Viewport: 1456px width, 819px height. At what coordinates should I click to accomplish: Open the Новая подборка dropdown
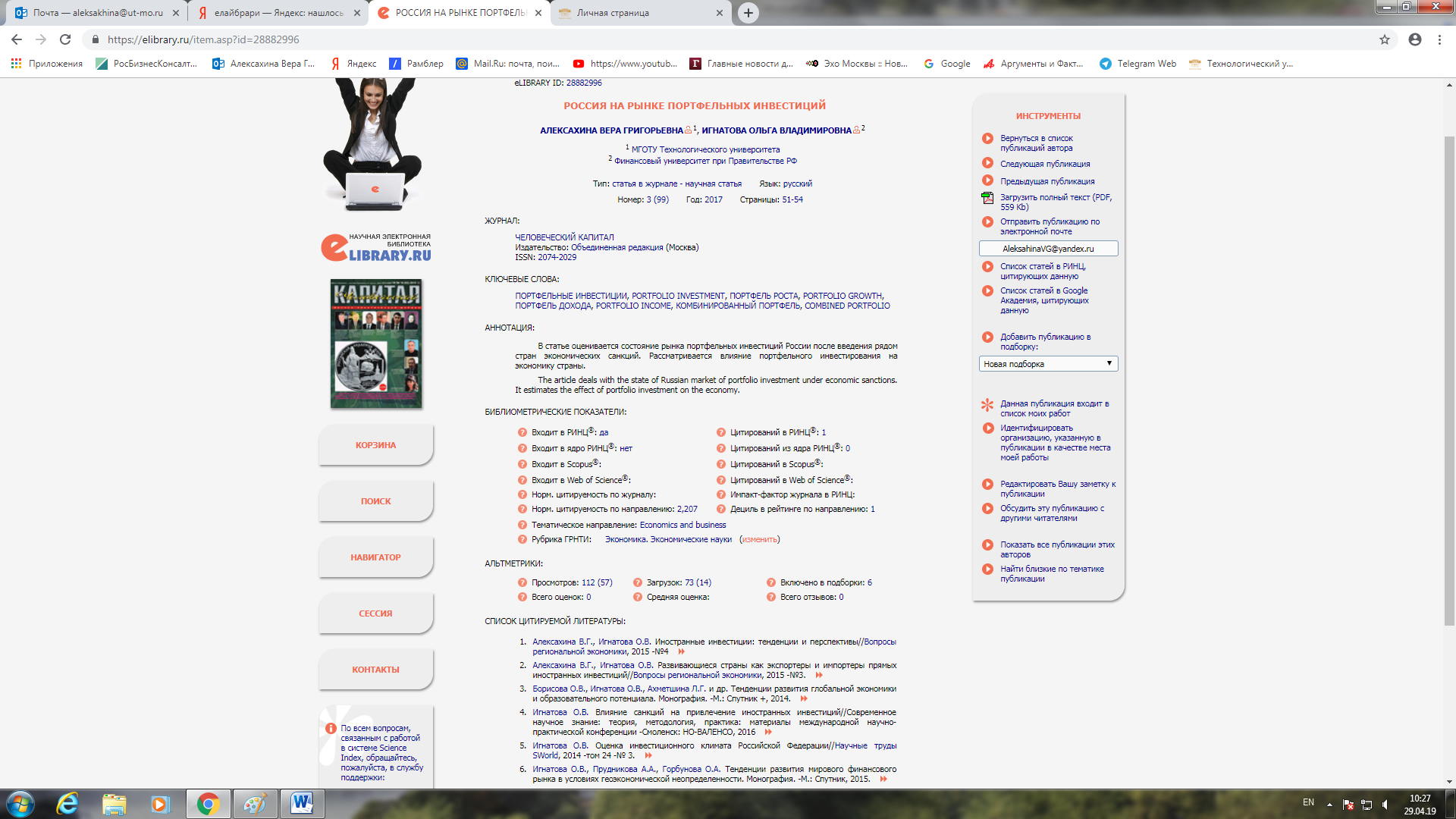pos(1048,364)
